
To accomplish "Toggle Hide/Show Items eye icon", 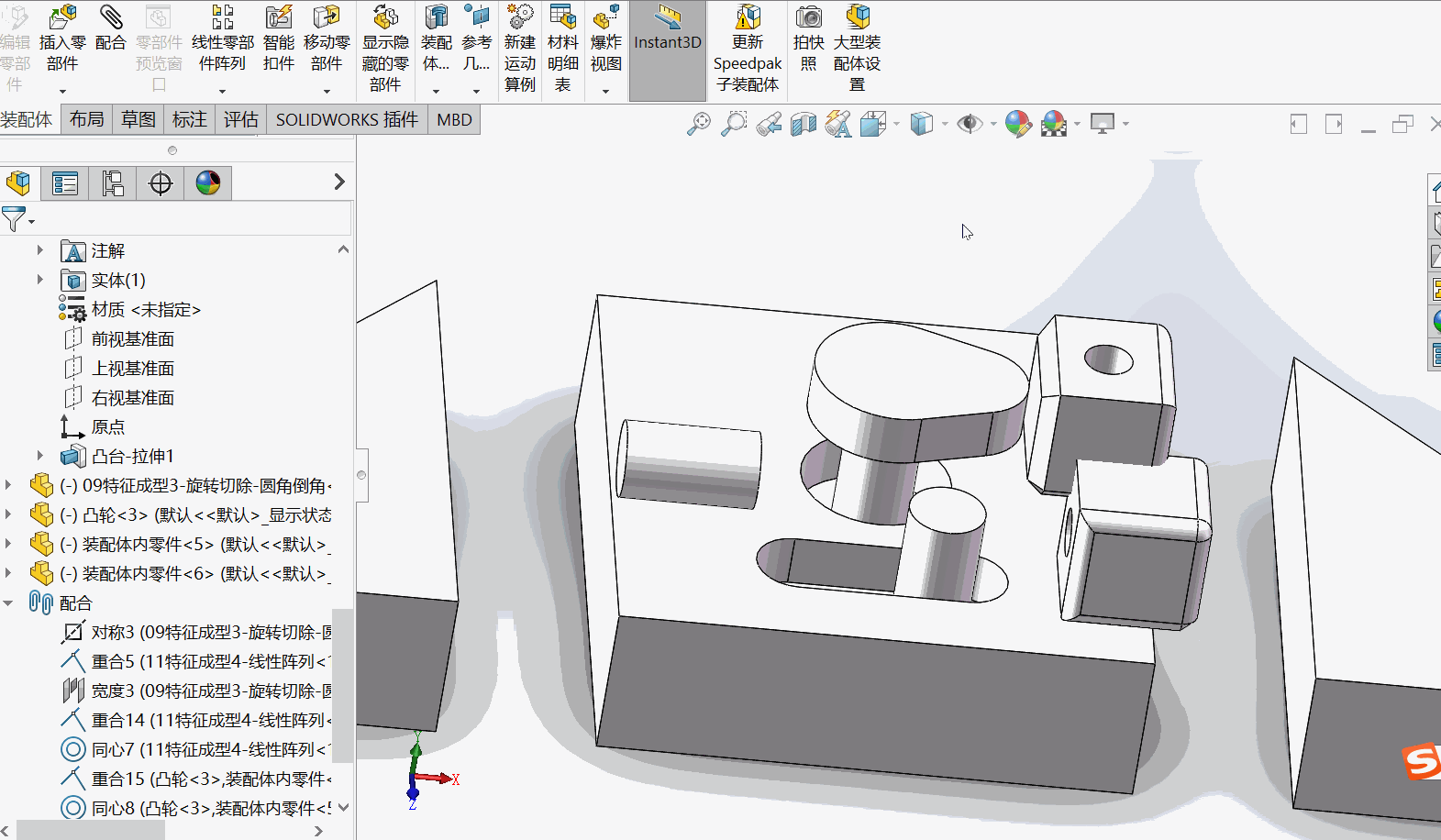I will 970,123.
